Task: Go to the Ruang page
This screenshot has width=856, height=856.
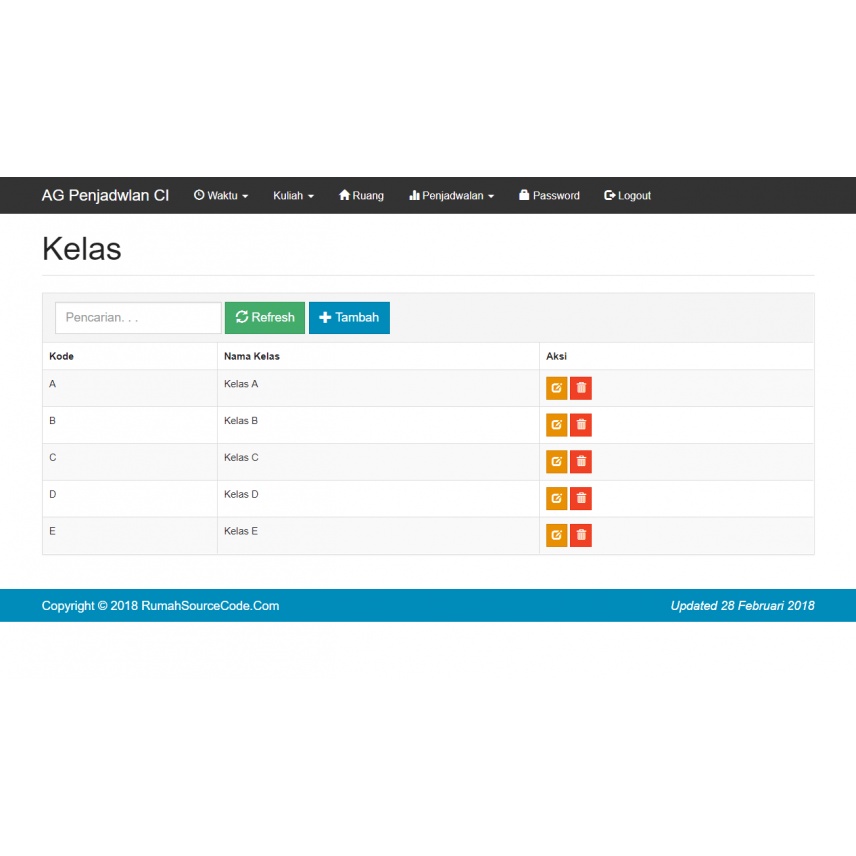Action: coord(361,195)
